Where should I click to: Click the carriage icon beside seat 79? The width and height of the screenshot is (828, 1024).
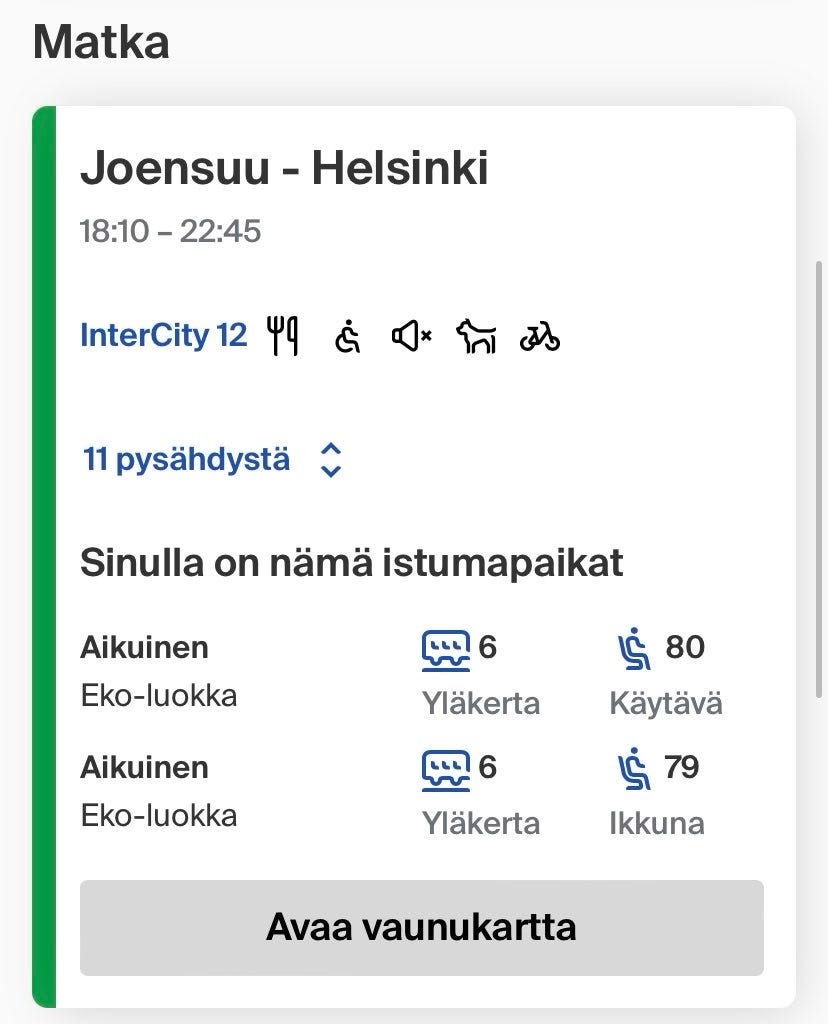(x=445, y=769)
